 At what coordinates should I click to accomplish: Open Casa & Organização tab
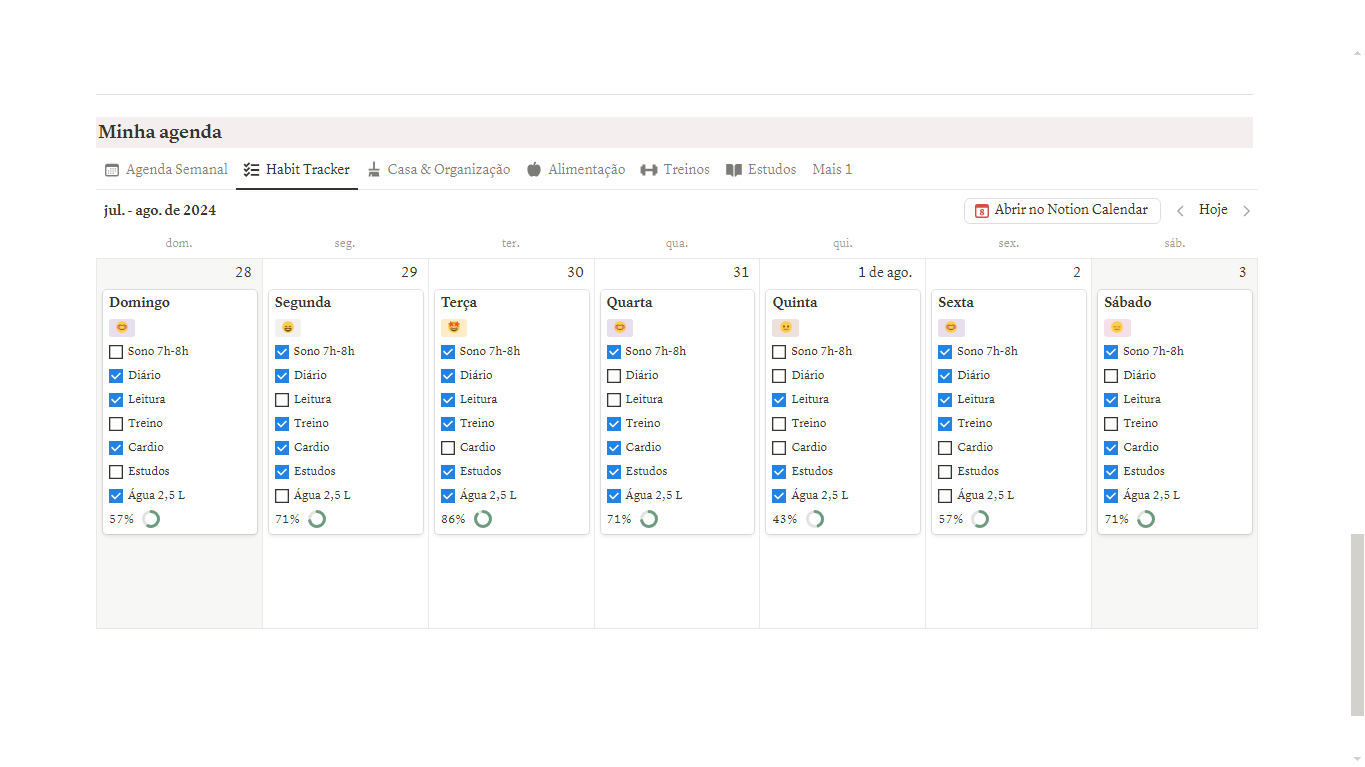[439, 170]
